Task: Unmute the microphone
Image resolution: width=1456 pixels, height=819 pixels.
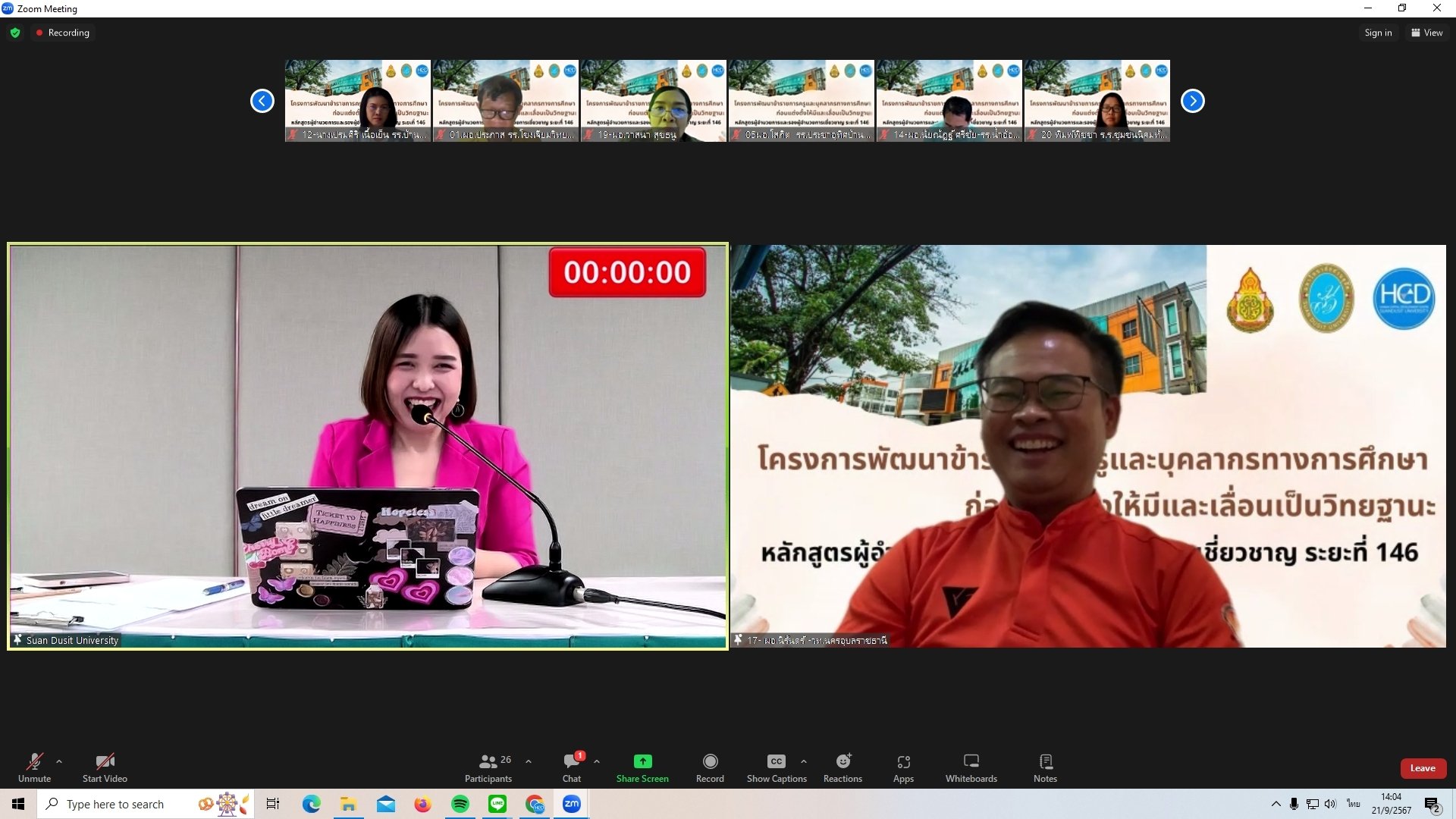Action: 35,767
